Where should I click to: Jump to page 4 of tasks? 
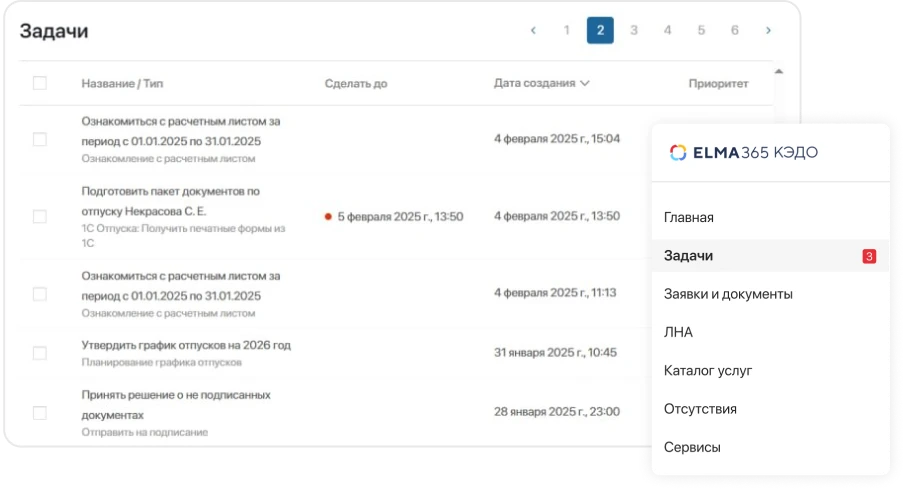coord(667,30)
